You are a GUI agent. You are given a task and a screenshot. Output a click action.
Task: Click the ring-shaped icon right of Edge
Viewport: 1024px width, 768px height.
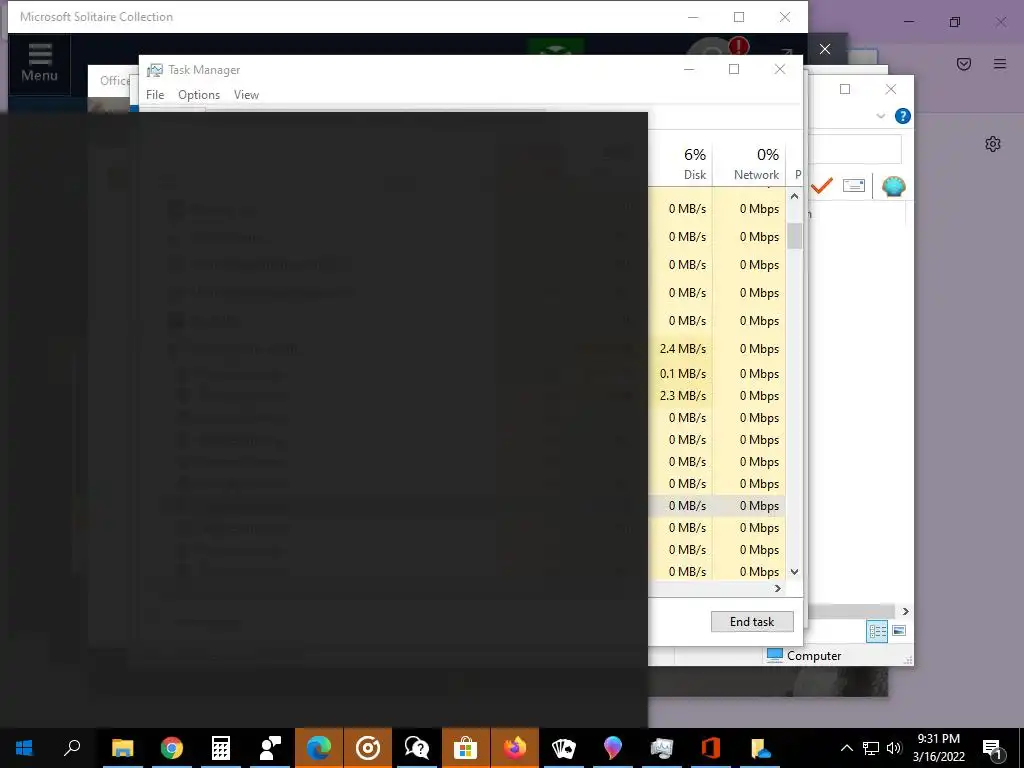[x=368, y=748]
